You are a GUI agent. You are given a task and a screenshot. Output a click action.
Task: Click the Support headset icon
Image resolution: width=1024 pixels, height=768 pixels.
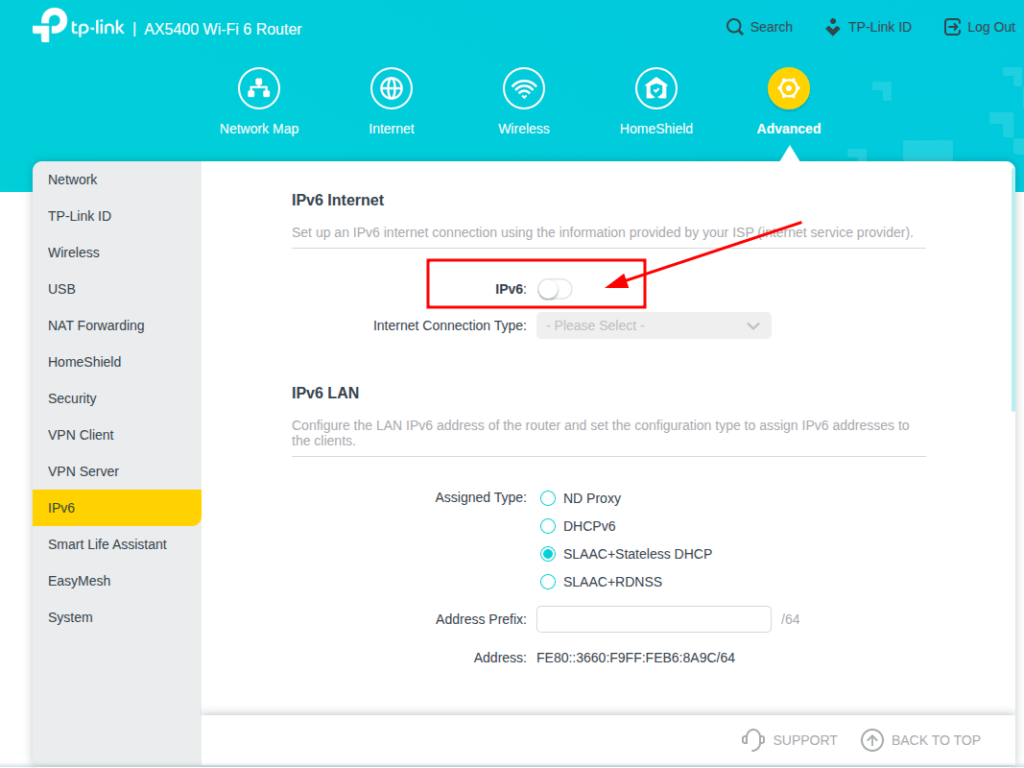753,740
